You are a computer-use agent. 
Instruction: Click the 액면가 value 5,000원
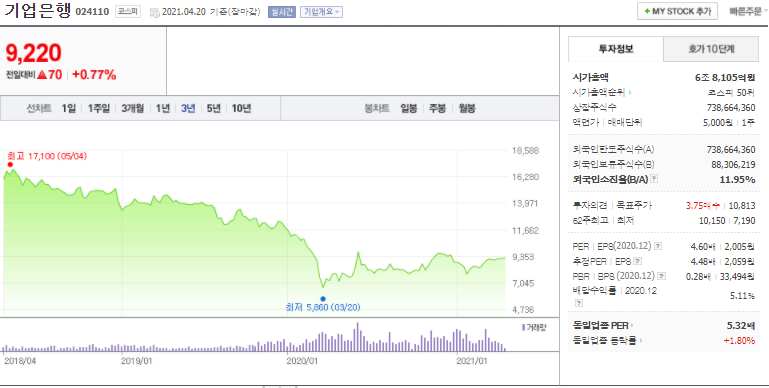pyautogui.click(x=718, y=123)
